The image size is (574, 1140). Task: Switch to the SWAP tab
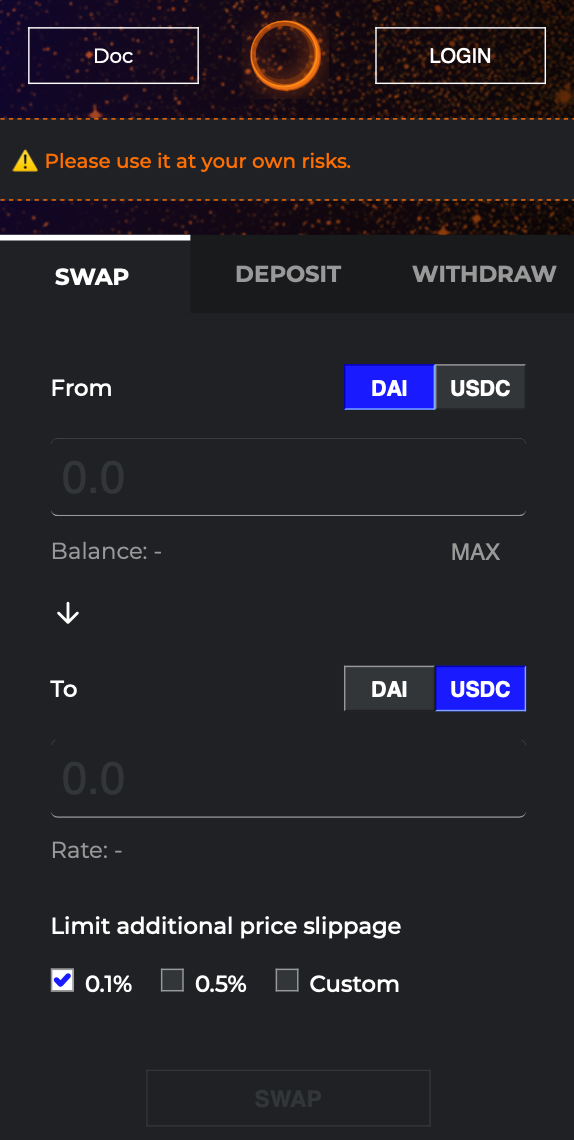(92, 276)
